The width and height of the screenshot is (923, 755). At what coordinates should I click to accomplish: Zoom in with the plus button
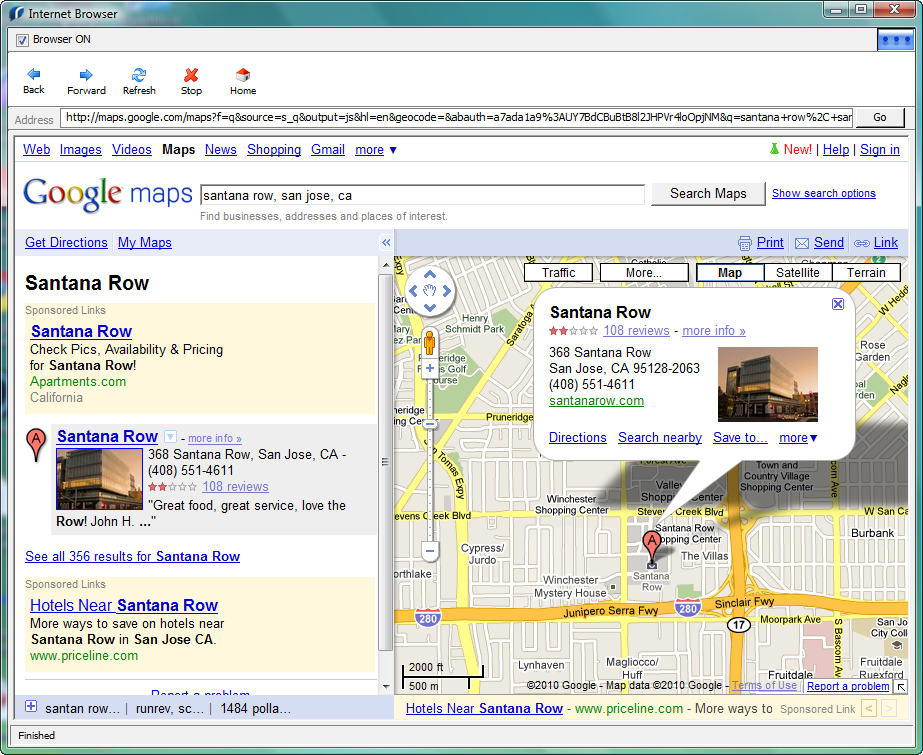point(430,368)
